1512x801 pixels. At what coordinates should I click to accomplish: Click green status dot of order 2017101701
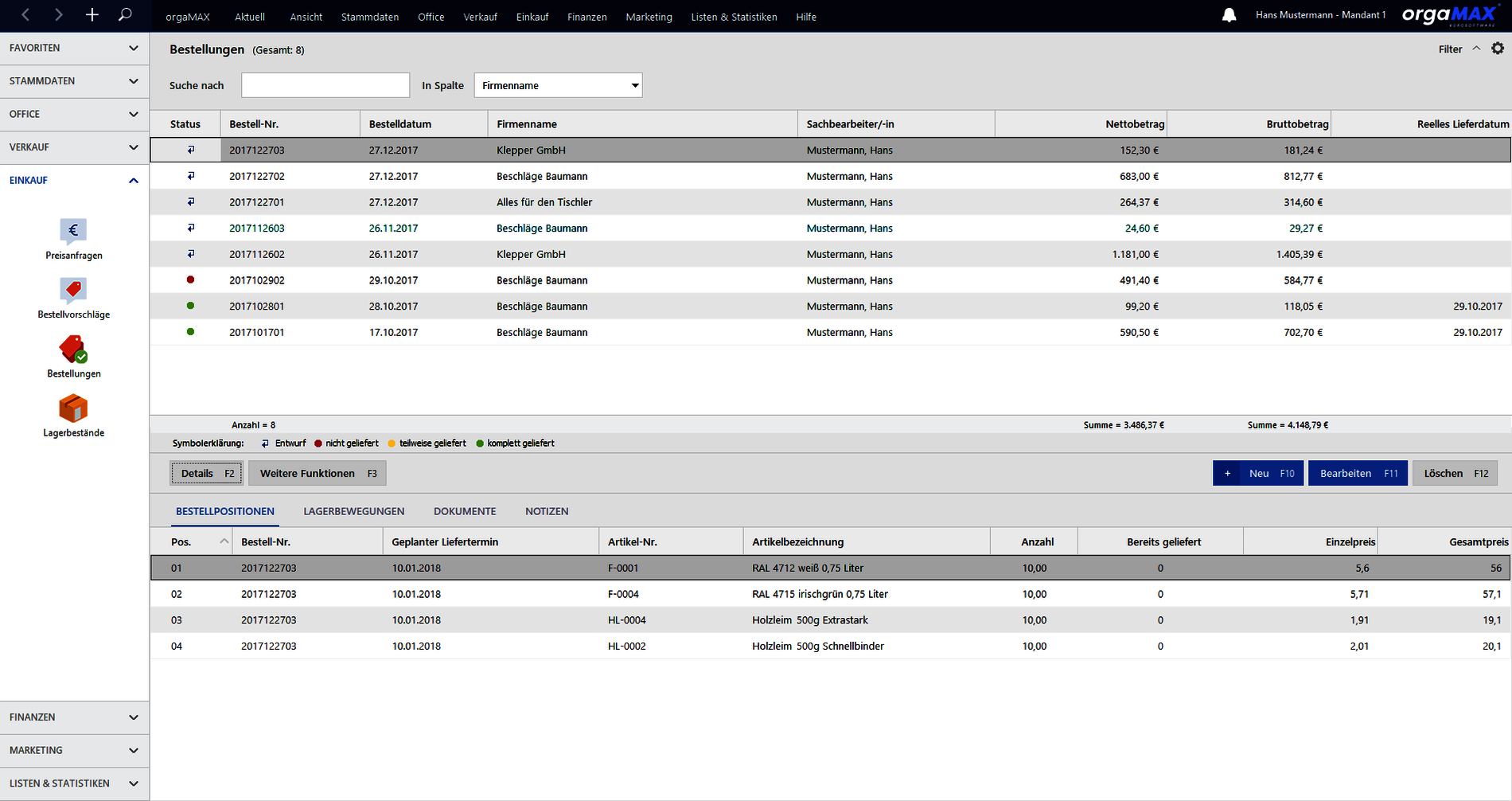(190, 332)
